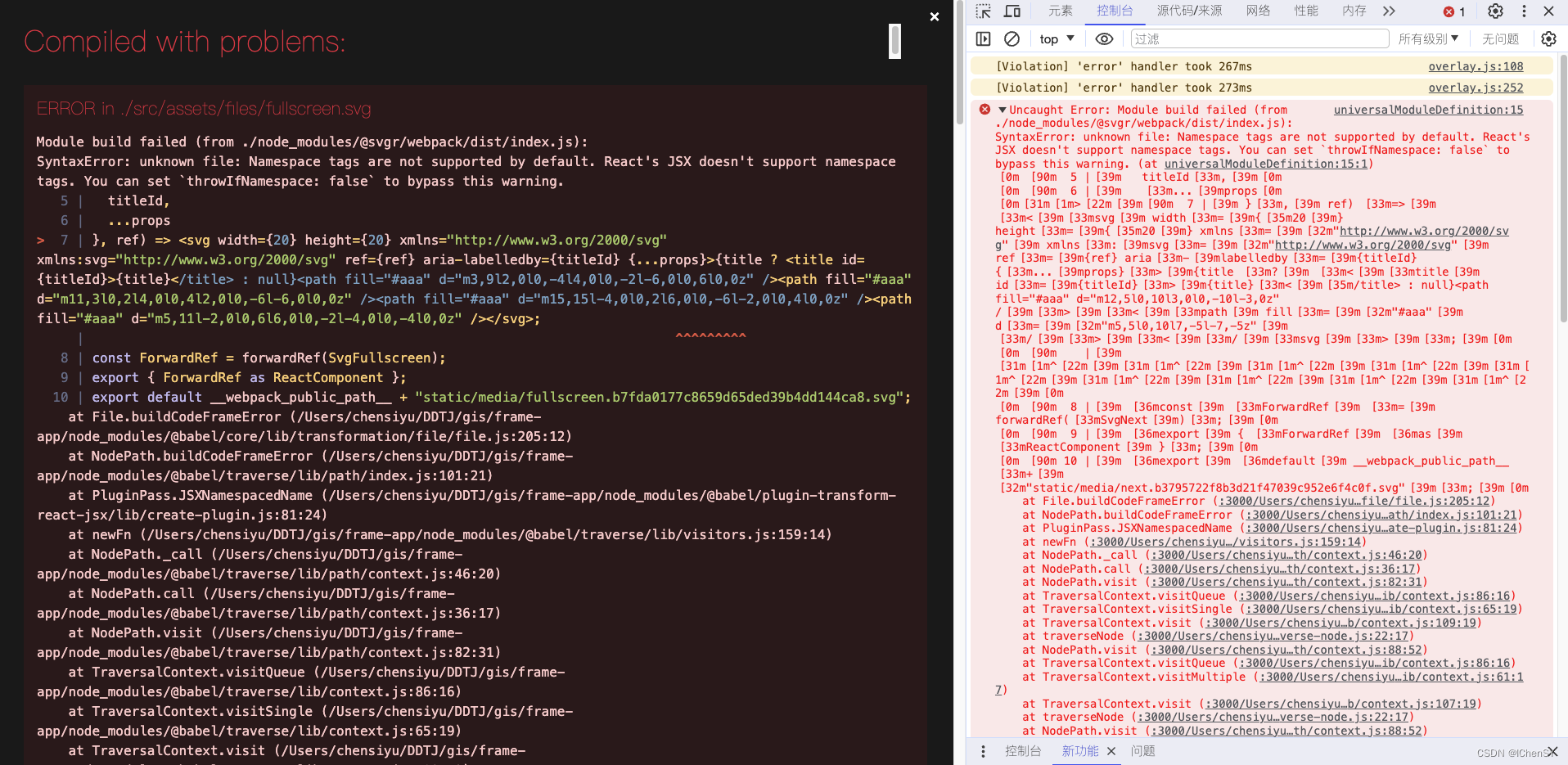Open the PluginPass.JSXNamespacedName plugin.js:81:24 link
Image resolution: width=1568 pixels, height=765 pixels.
coord(1381,528)
